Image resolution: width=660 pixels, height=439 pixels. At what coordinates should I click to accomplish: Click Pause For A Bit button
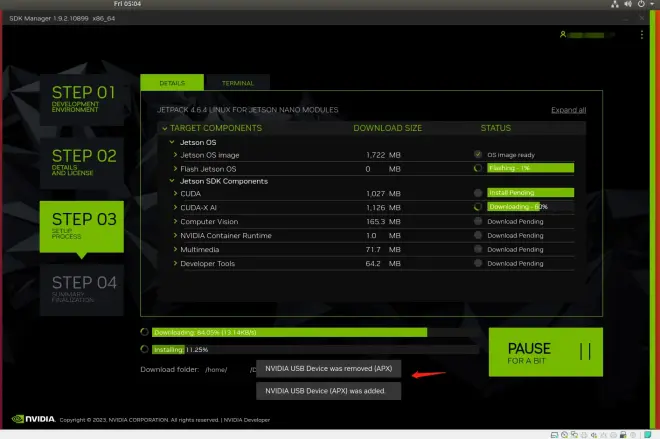pos(546,352)
